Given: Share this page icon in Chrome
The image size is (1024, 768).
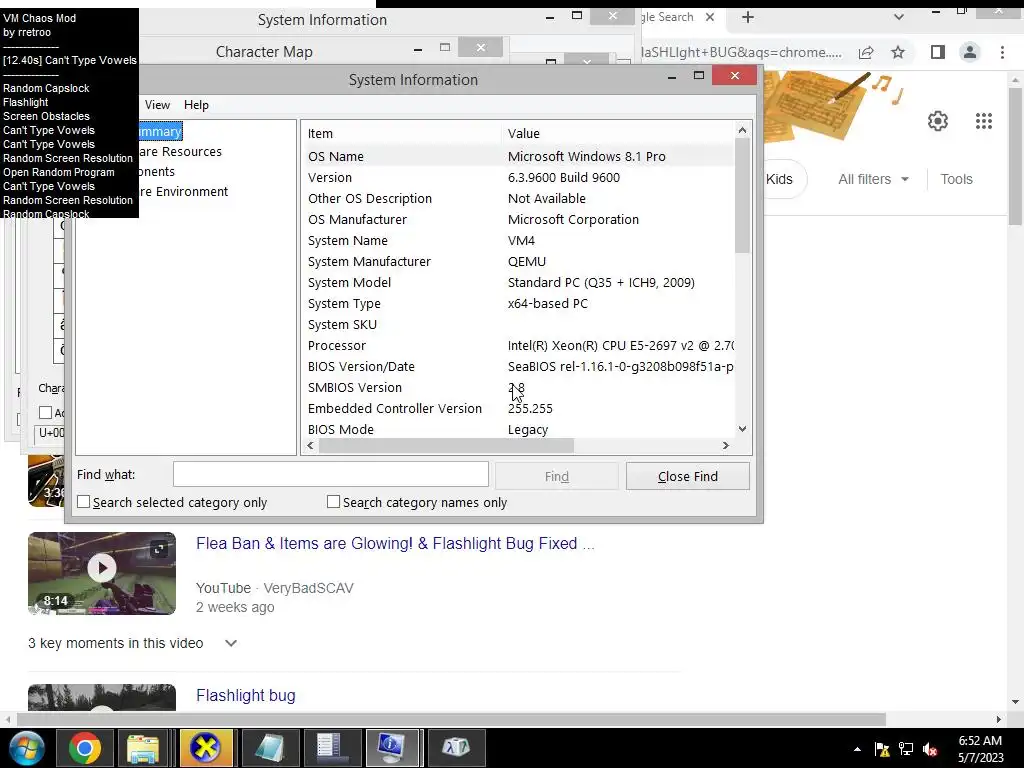Looking at the screenshot, I should click(866, 52).
